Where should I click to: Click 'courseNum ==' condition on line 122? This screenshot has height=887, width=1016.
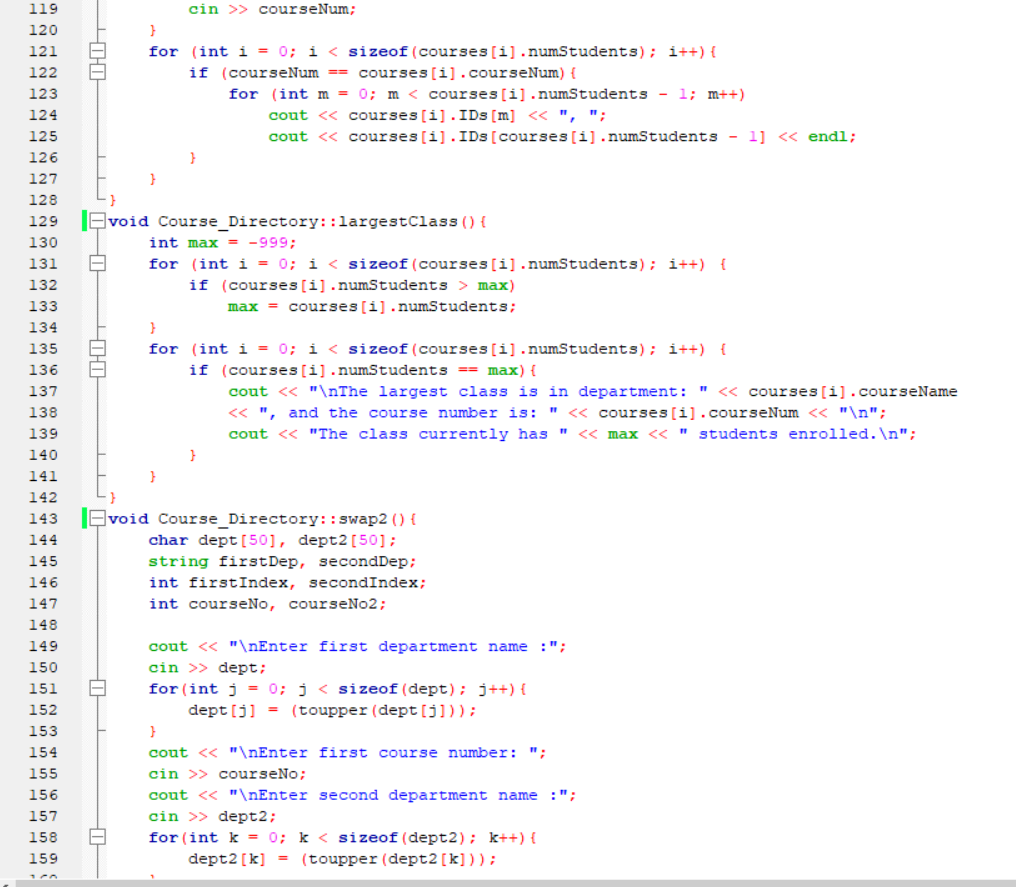tap(288, 73)
